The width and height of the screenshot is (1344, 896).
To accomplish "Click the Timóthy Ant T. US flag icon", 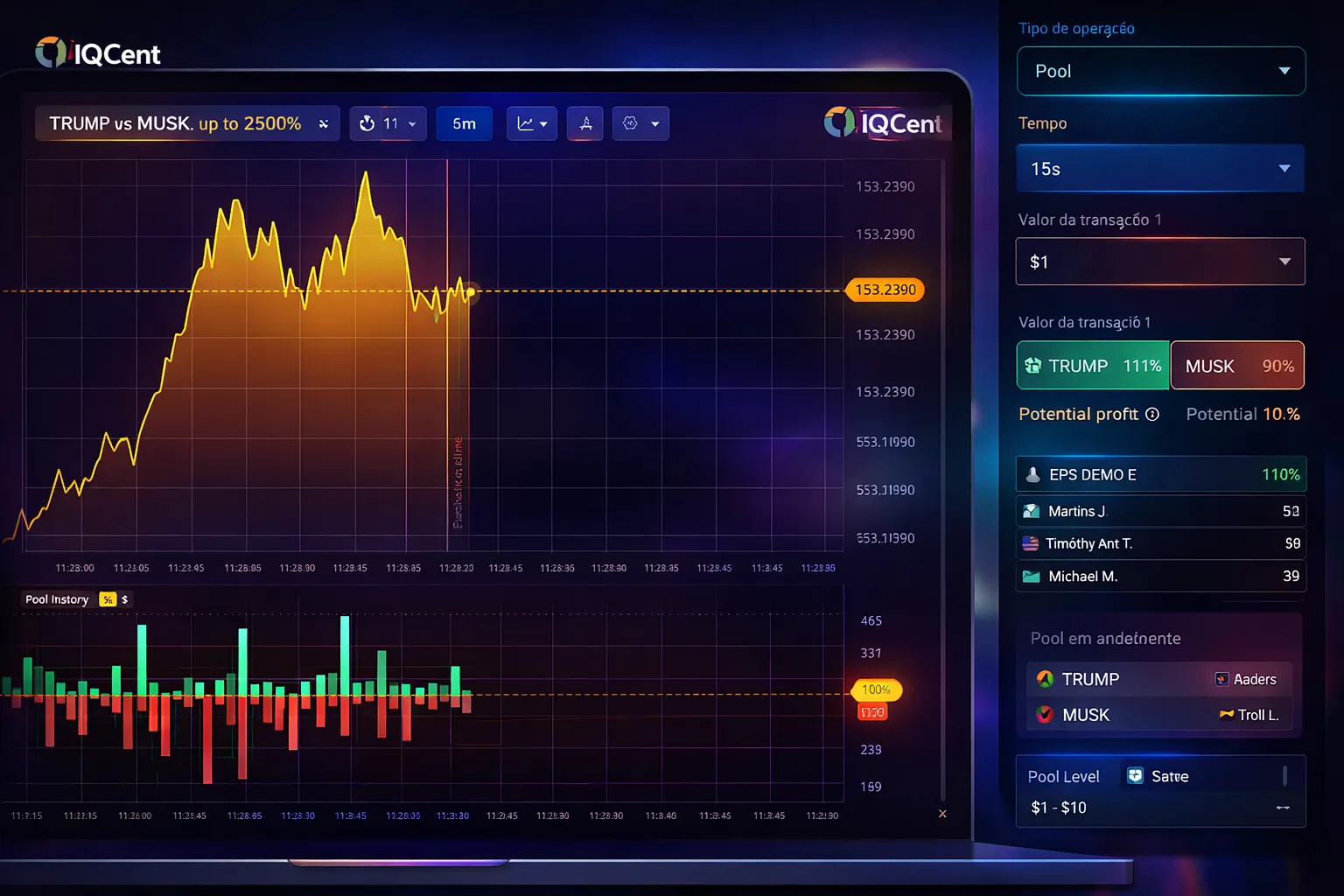I will coord(1031,543).
